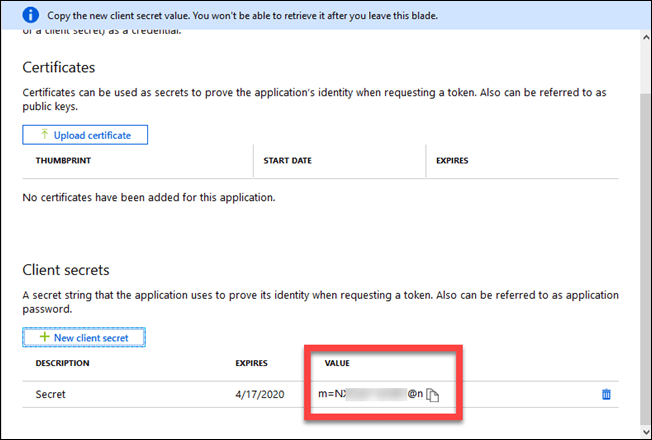Copy the client secret value to clipboard
Image resolution: width=652 pixels, height=440 pixels.
tap(433, 395)
